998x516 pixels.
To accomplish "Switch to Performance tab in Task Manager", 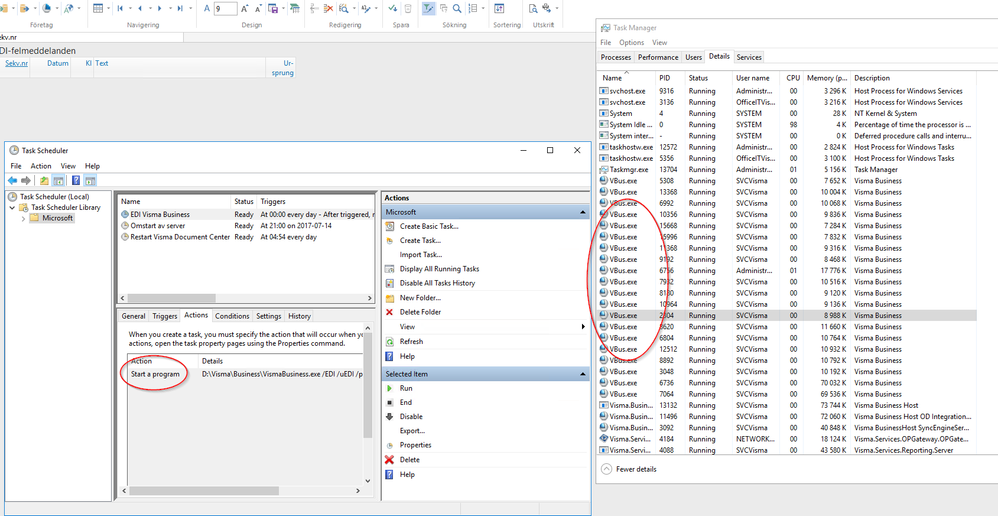I will pos(658,57).
